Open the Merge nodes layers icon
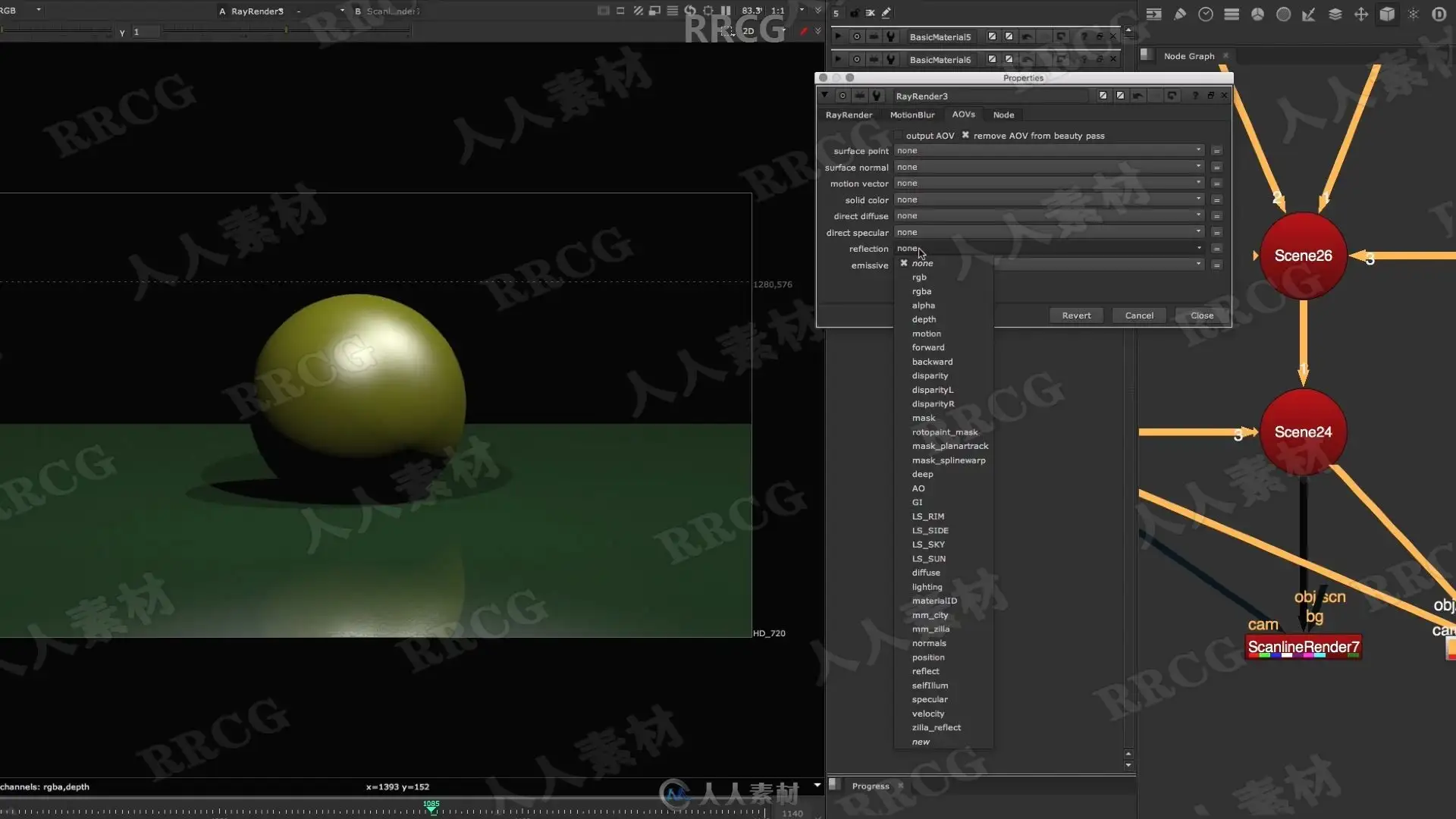Image resolution: width=1456 pixels, height=819 pixels. pyautogui.click(x=1335, y=14)
